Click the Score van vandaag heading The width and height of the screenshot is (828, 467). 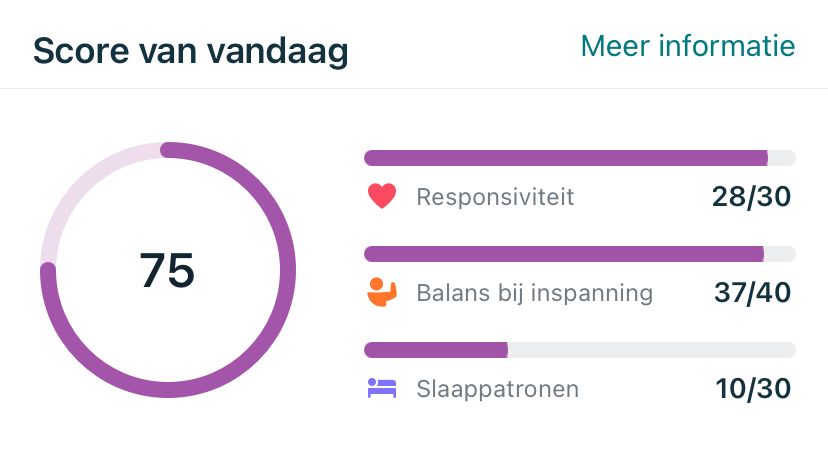coord(190,50)
